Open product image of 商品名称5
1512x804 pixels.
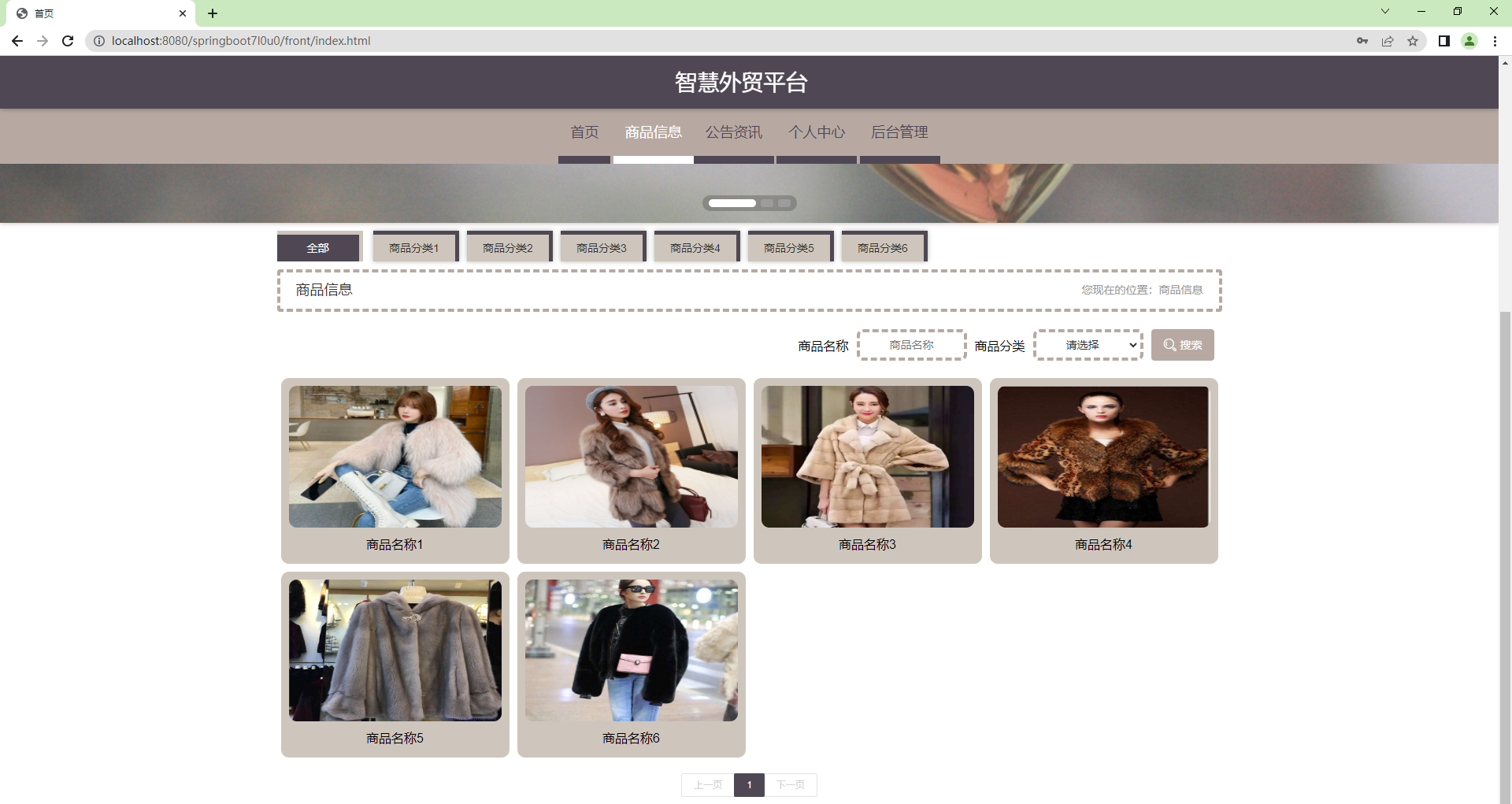click(x=395, y=650)
